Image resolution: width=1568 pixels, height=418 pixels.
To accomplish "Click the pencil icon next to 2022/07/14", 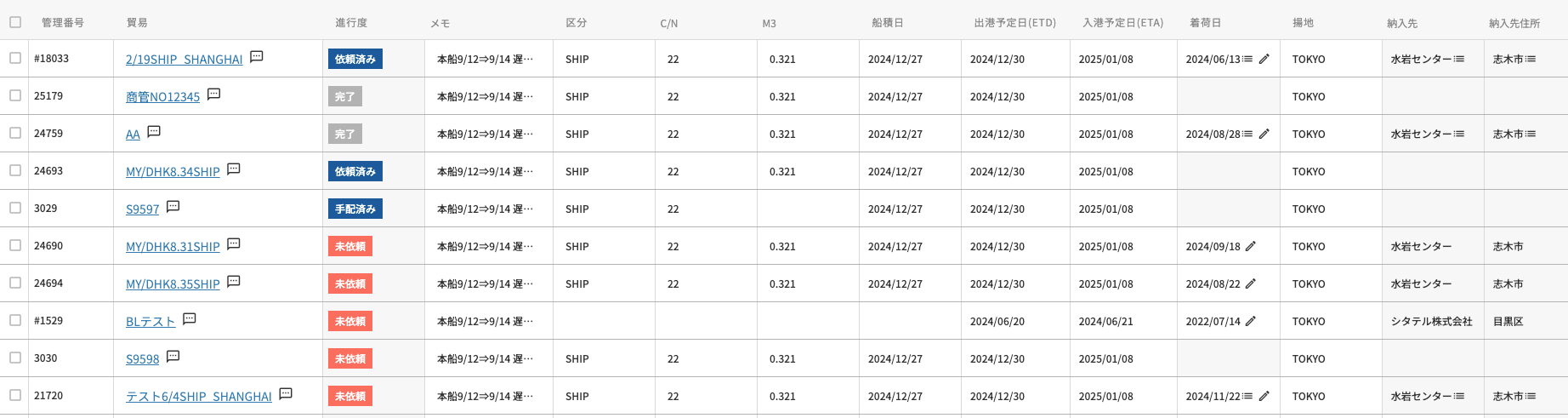I will pyautogui.click(x=1251, y=321).
